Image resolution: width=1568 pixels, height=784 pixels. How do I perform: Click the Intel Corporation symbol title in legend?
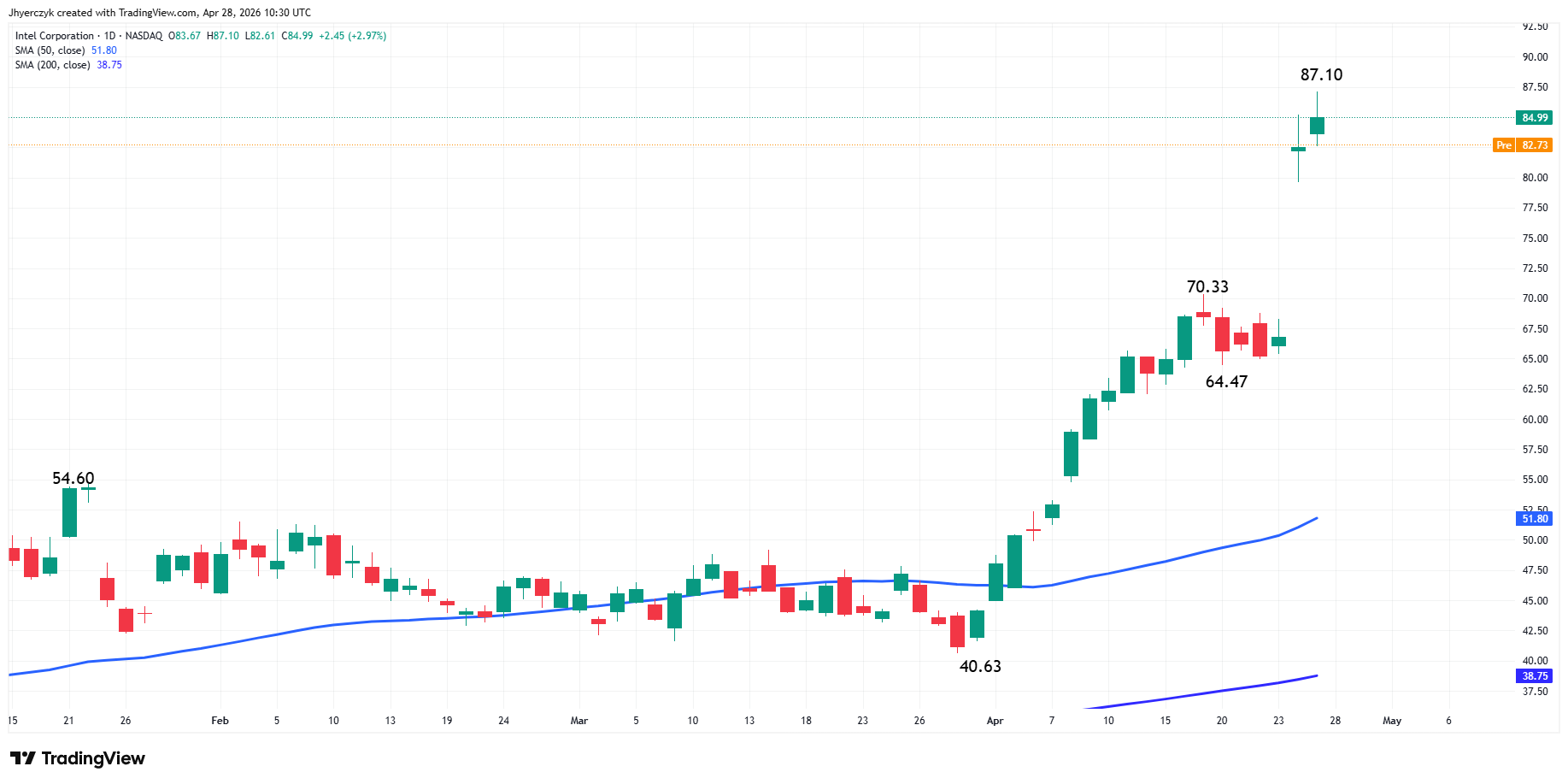click(54, 36)
